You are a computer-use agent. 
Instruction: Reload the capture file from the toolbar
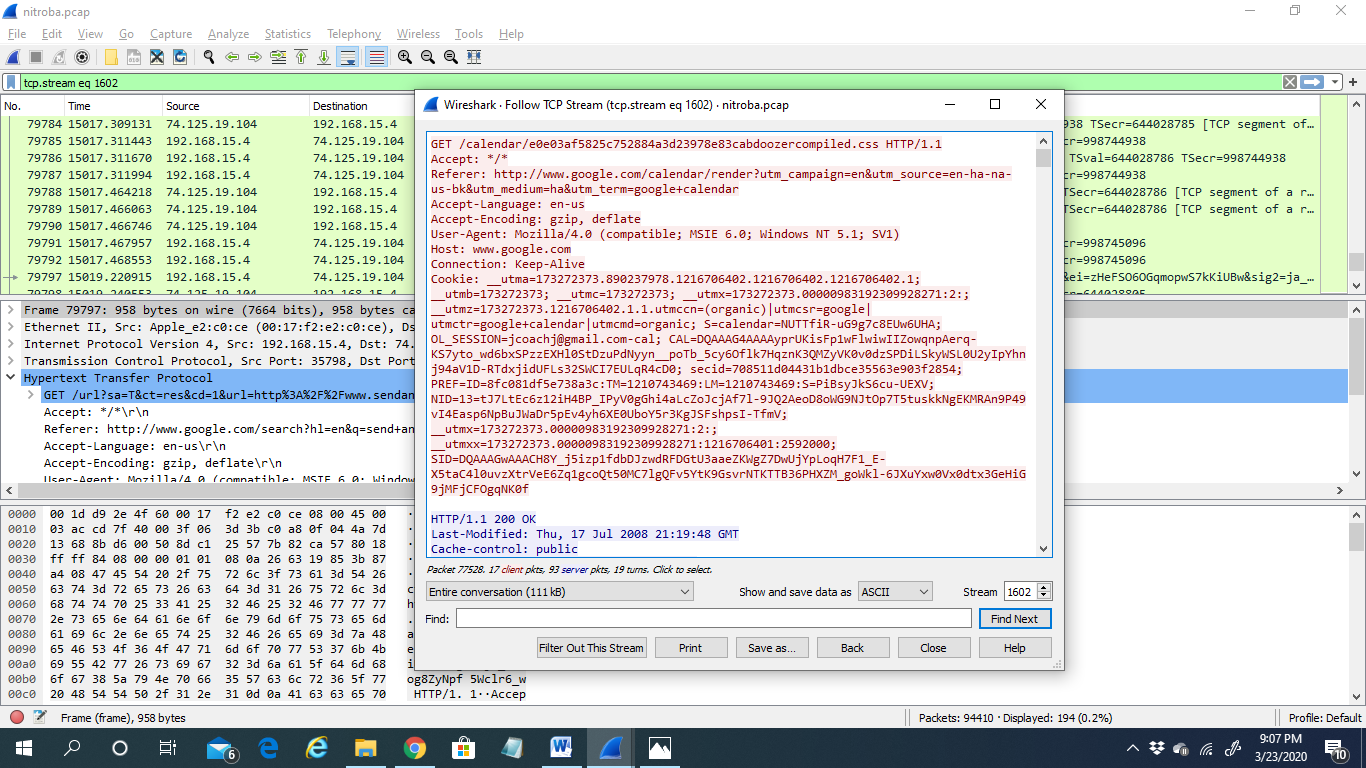click(x=179, y=57)
